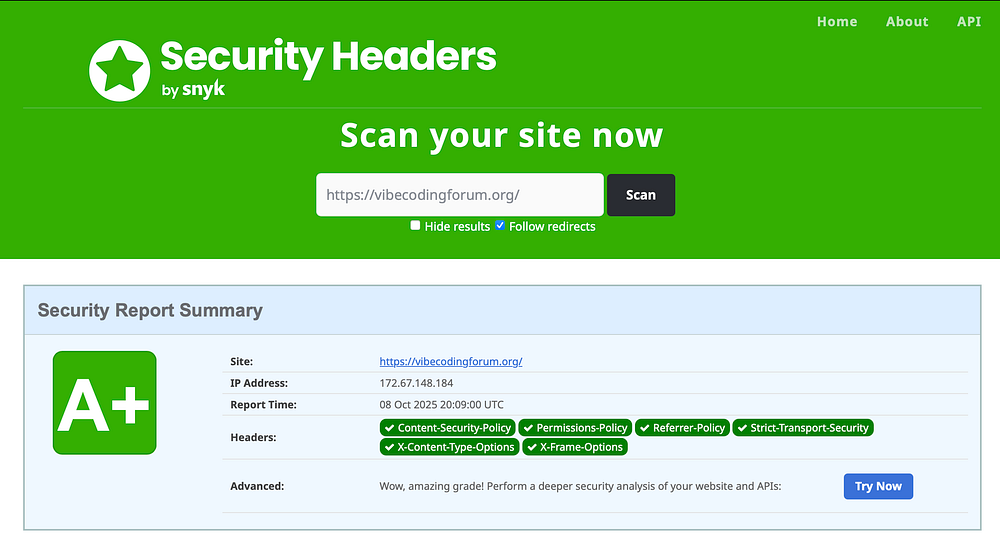Click the X-Frame-Options header badge

(x=575, y=447)
